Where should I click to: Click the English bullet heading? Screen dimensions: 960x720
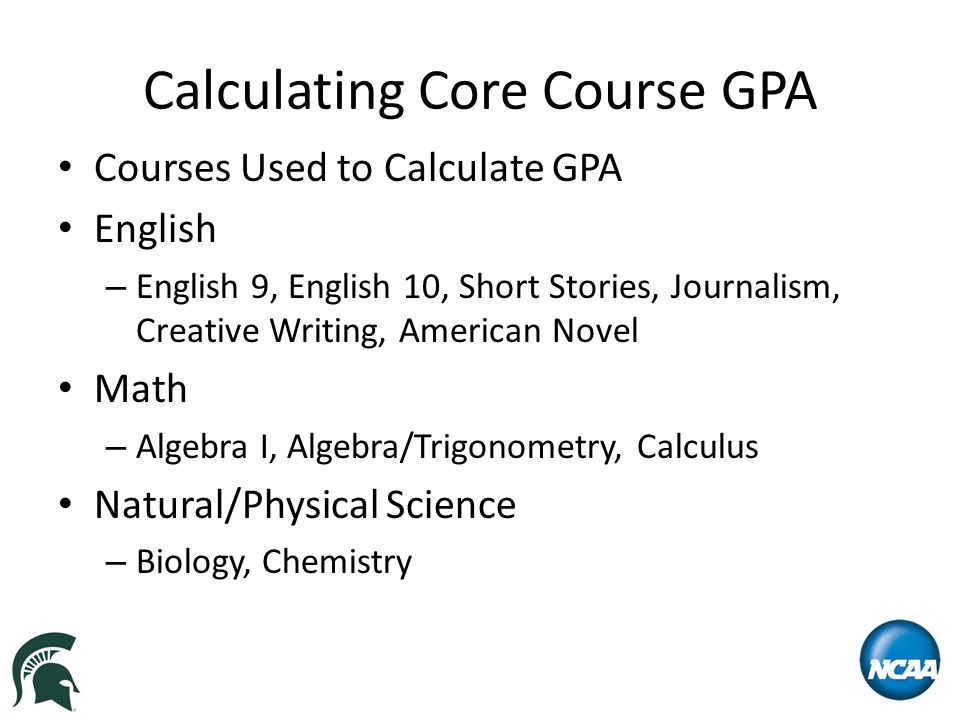coord(155,229)
